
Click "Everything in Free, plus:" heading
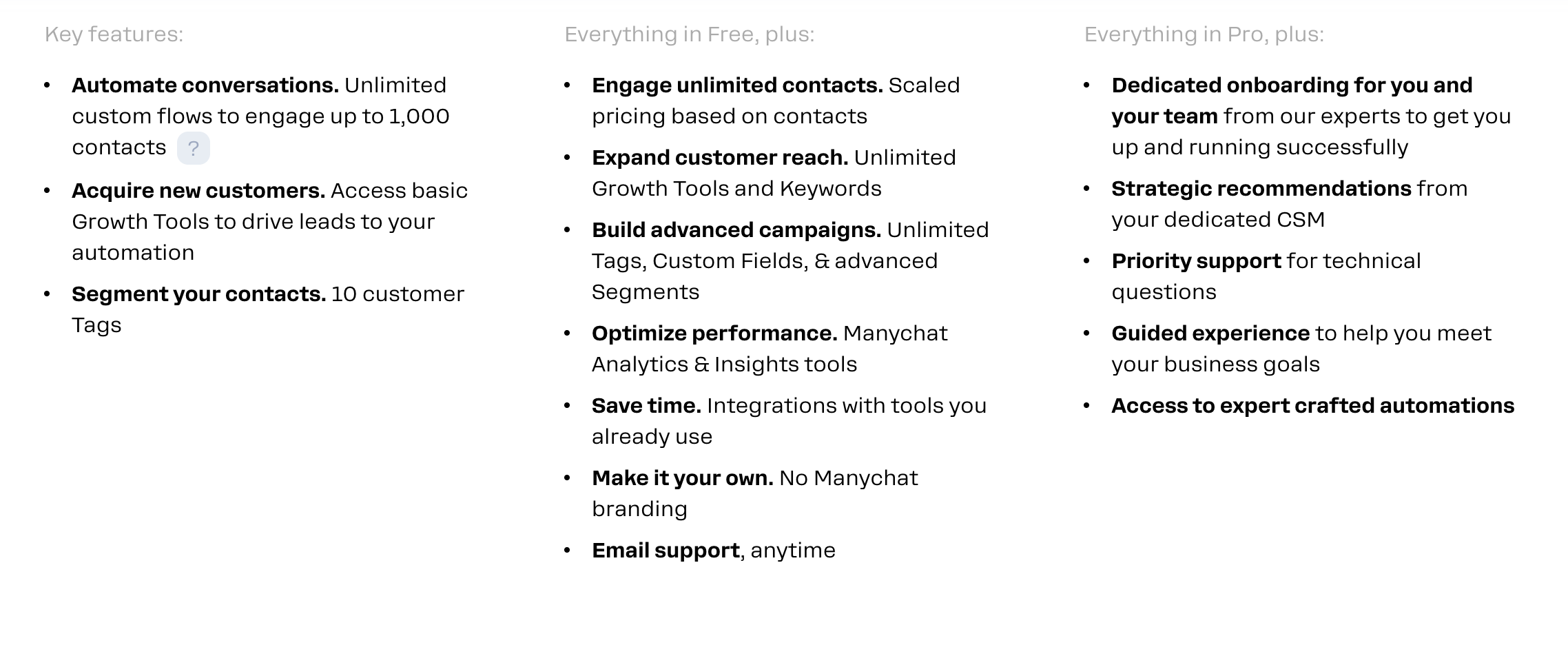(690, 34)
